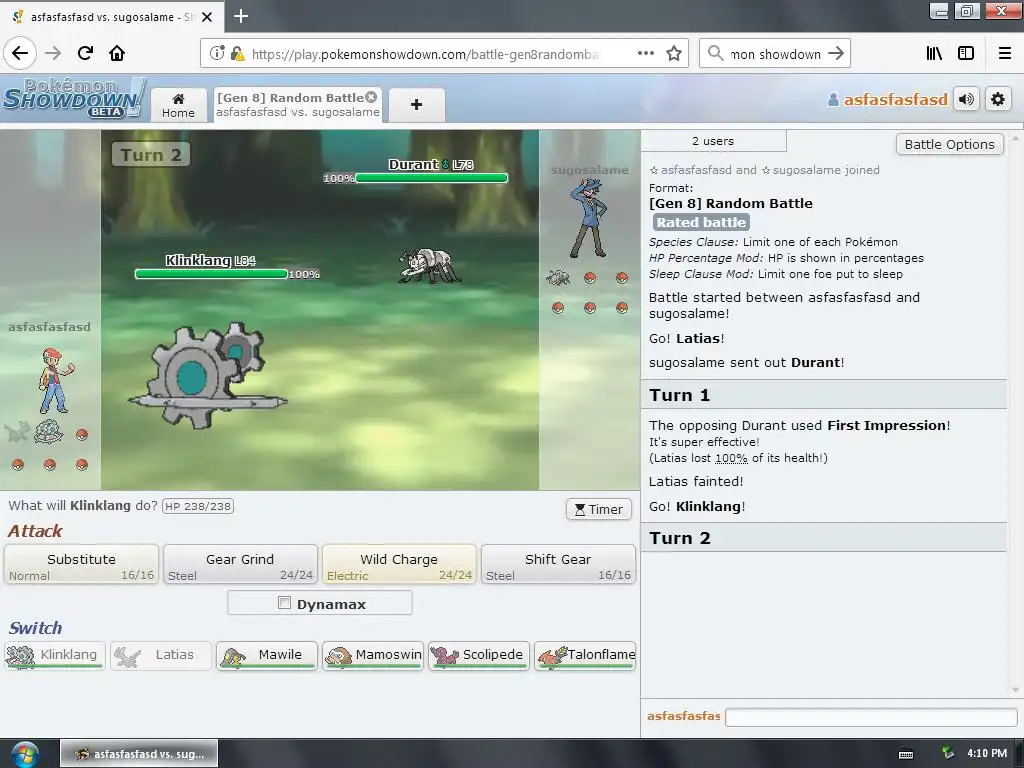Click into the battle chat input

(871, 717)
